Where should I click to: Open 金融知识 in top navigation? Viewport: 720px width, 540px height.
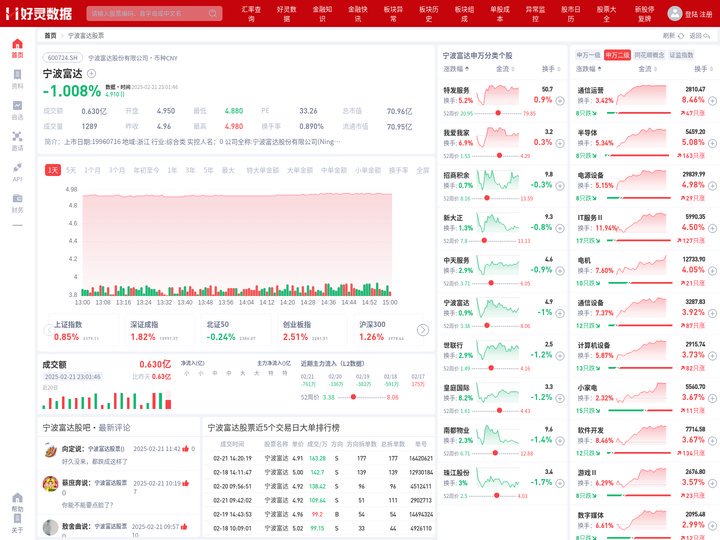322,14
